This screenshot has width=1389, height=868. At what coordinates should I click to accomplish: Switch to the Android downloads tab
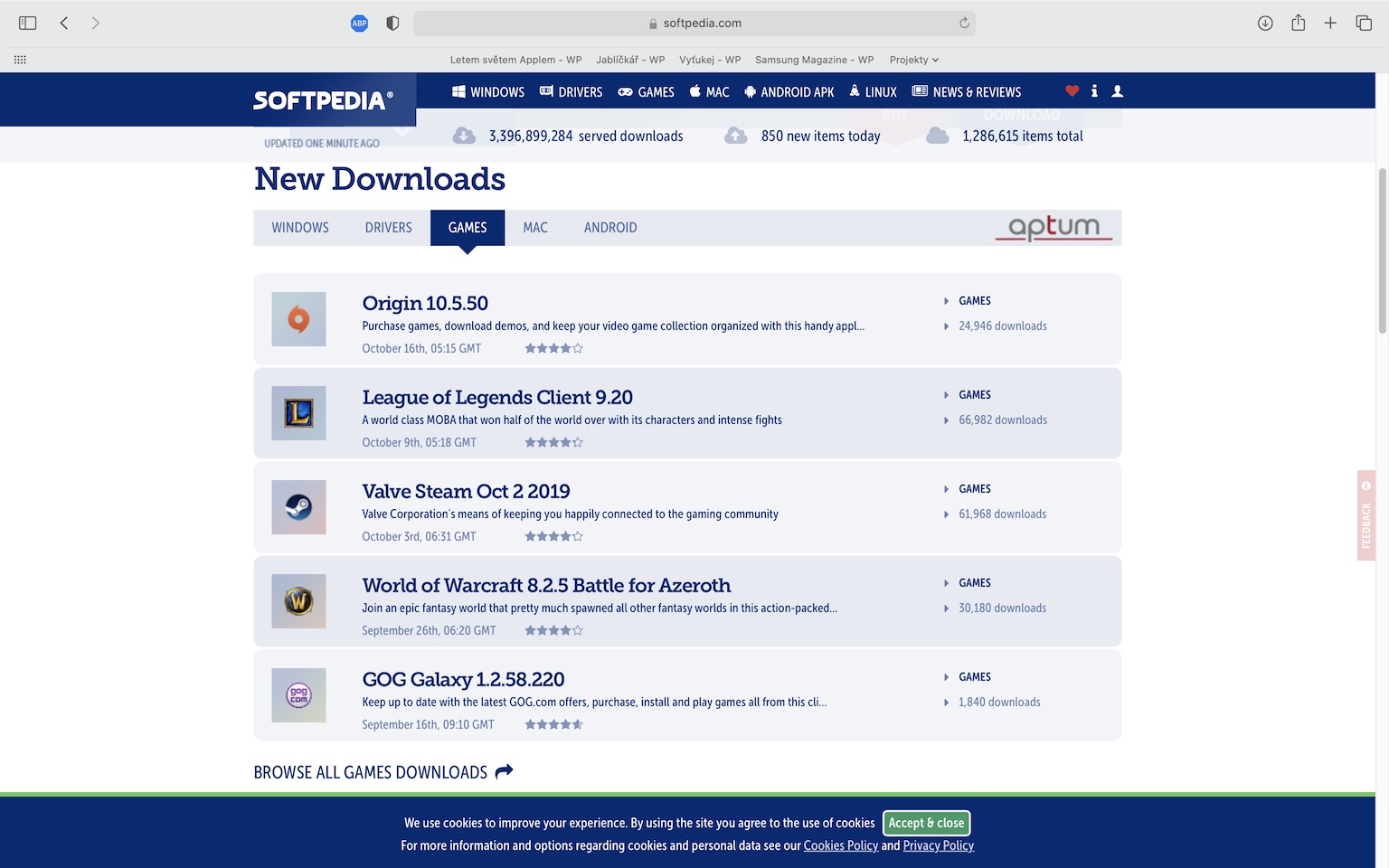click(610, 228)
